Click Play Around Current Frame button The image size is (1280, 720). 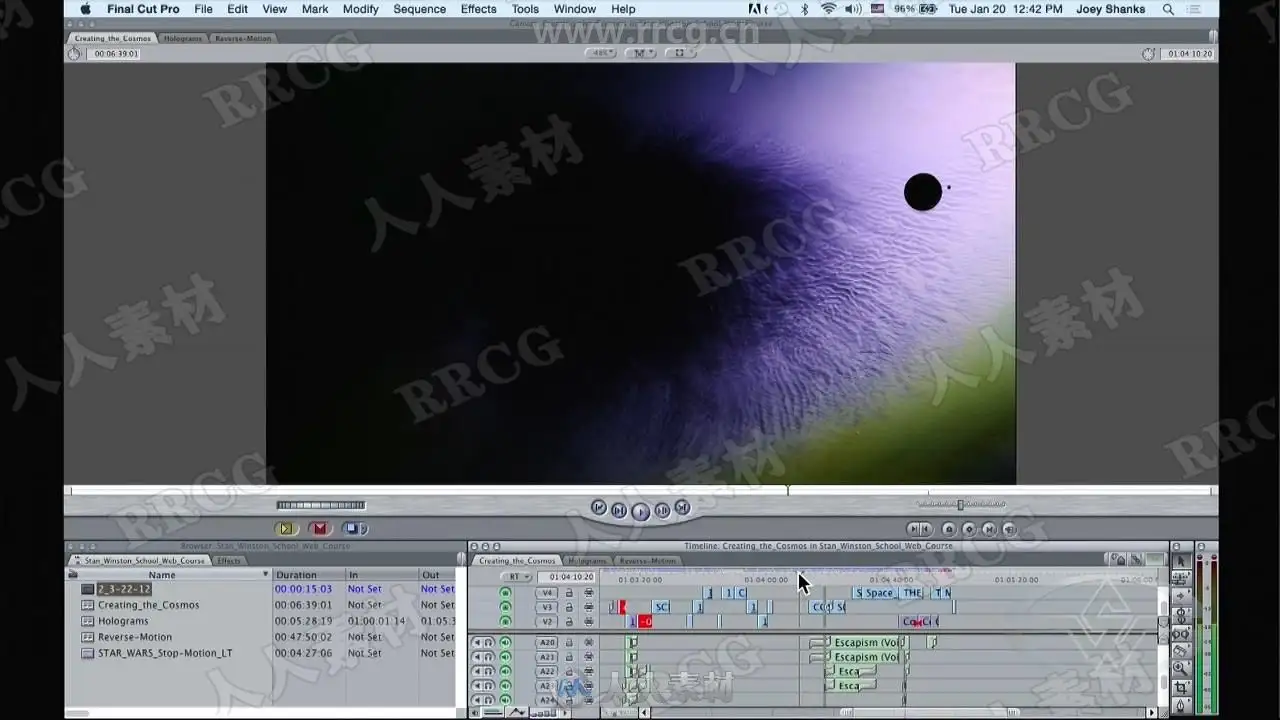click(x=662, y=511)
